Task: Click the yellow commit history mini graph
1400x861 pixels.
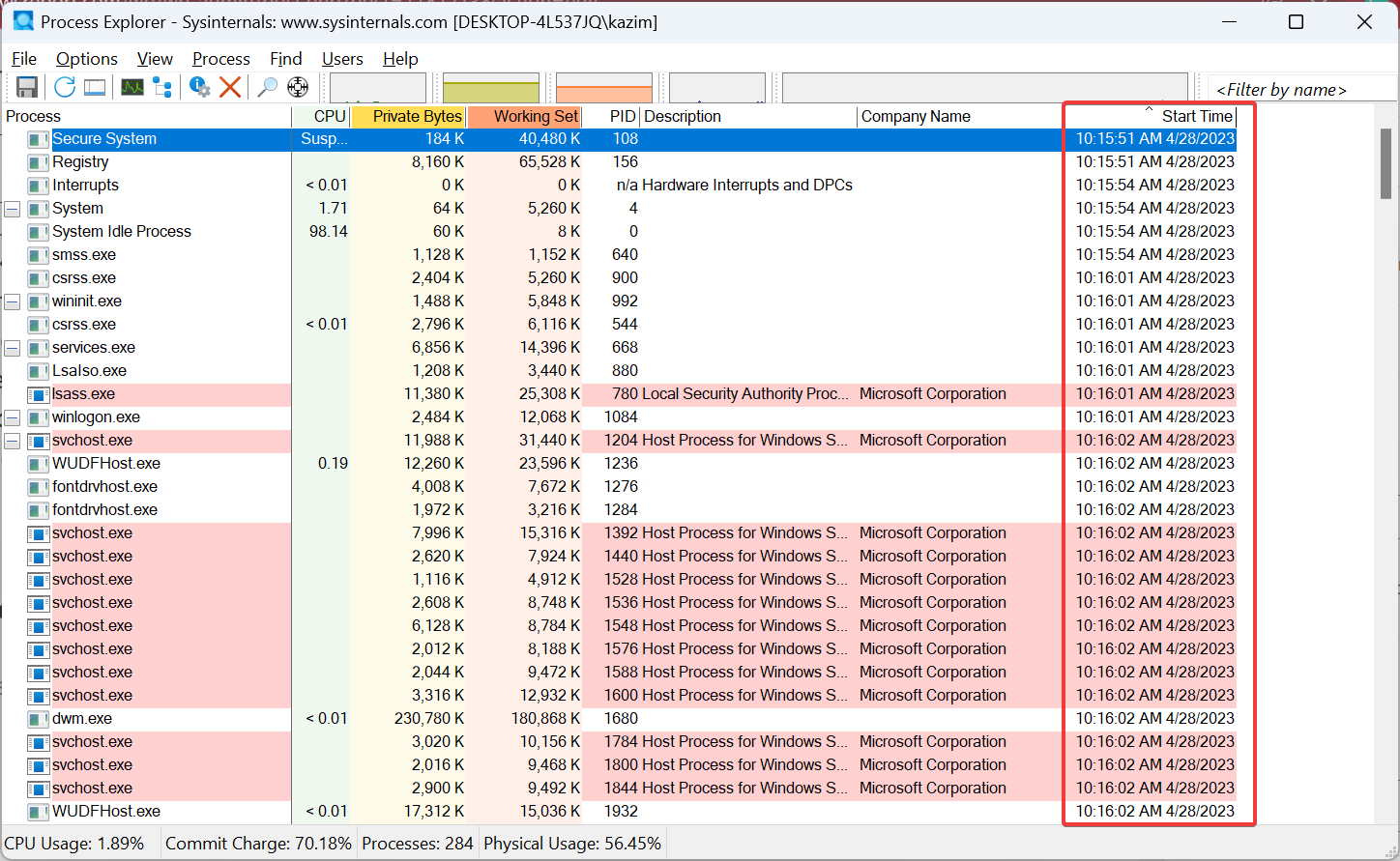Action: (x=491, y=88)
